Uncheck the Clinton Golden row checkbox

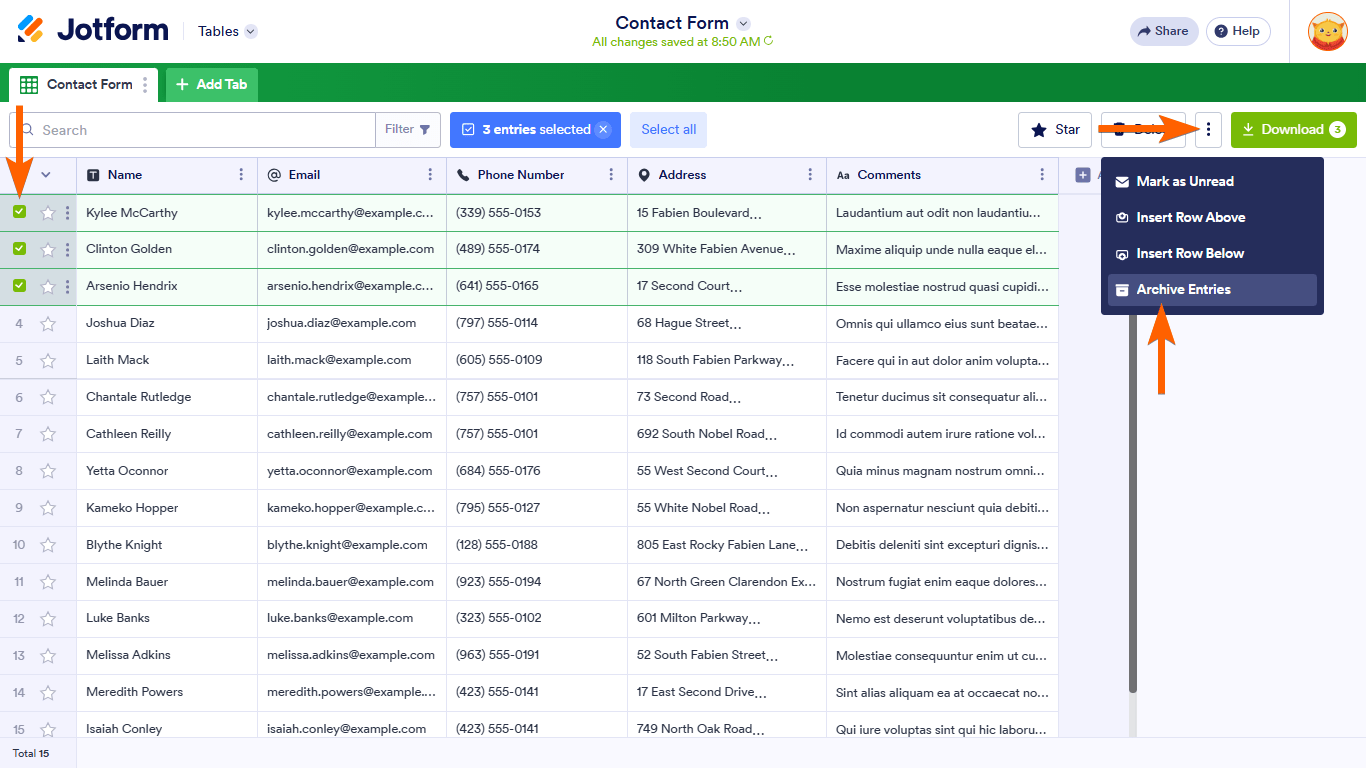(x=19, y=249)
